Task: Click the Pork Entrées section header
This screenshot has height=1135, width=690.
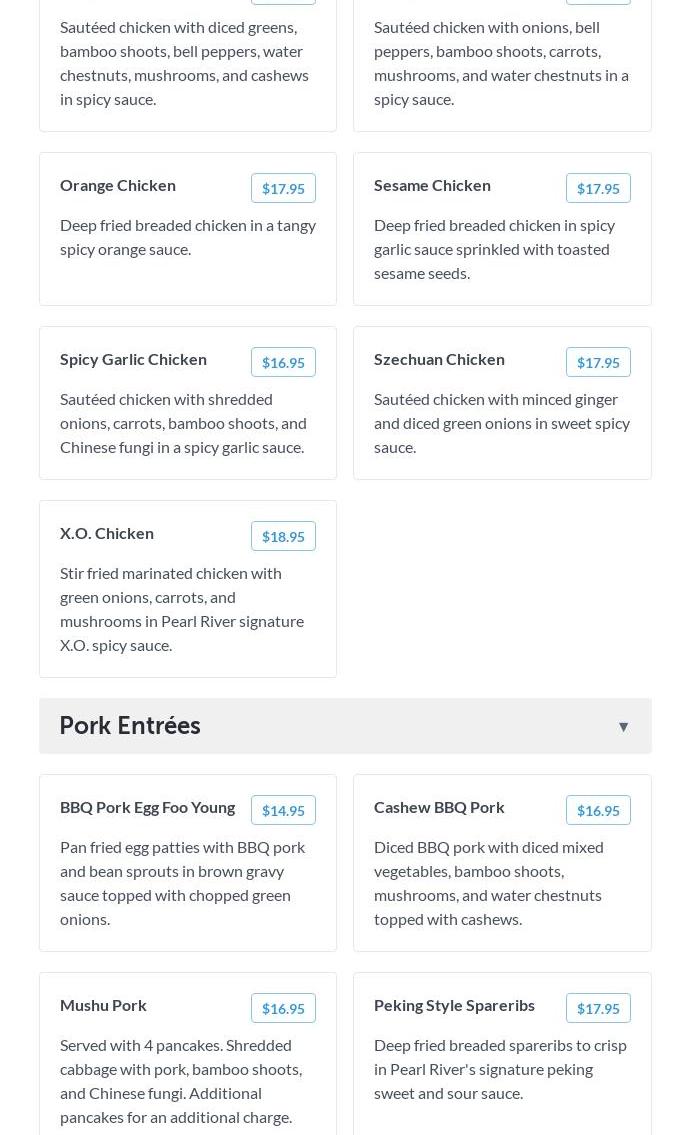Action: tap(345, 726)
